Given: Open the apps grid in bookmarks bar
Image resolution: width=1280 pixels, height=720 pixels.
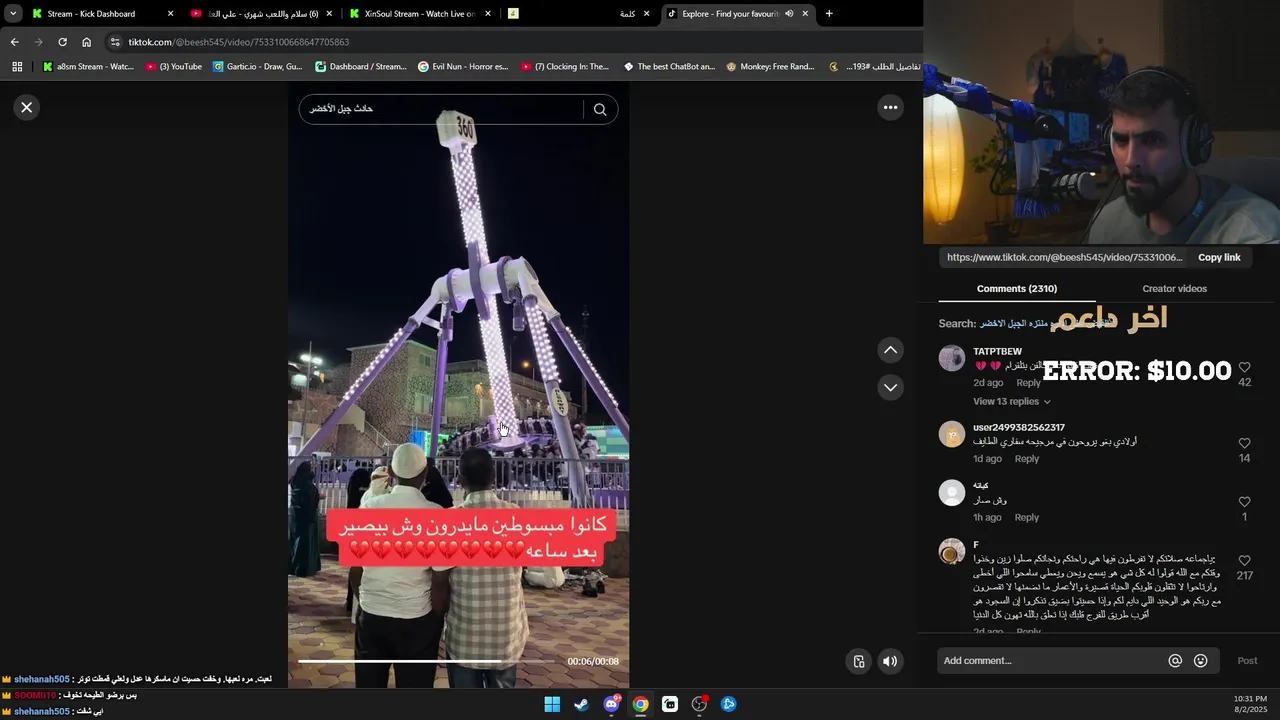Looking at the screenshot, I should [17, 67].
